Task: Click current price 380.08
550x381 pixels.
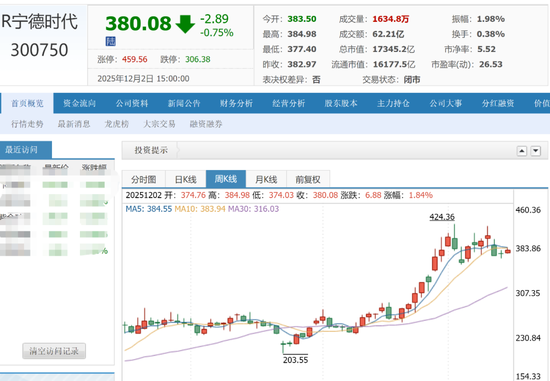Action: 138,24
